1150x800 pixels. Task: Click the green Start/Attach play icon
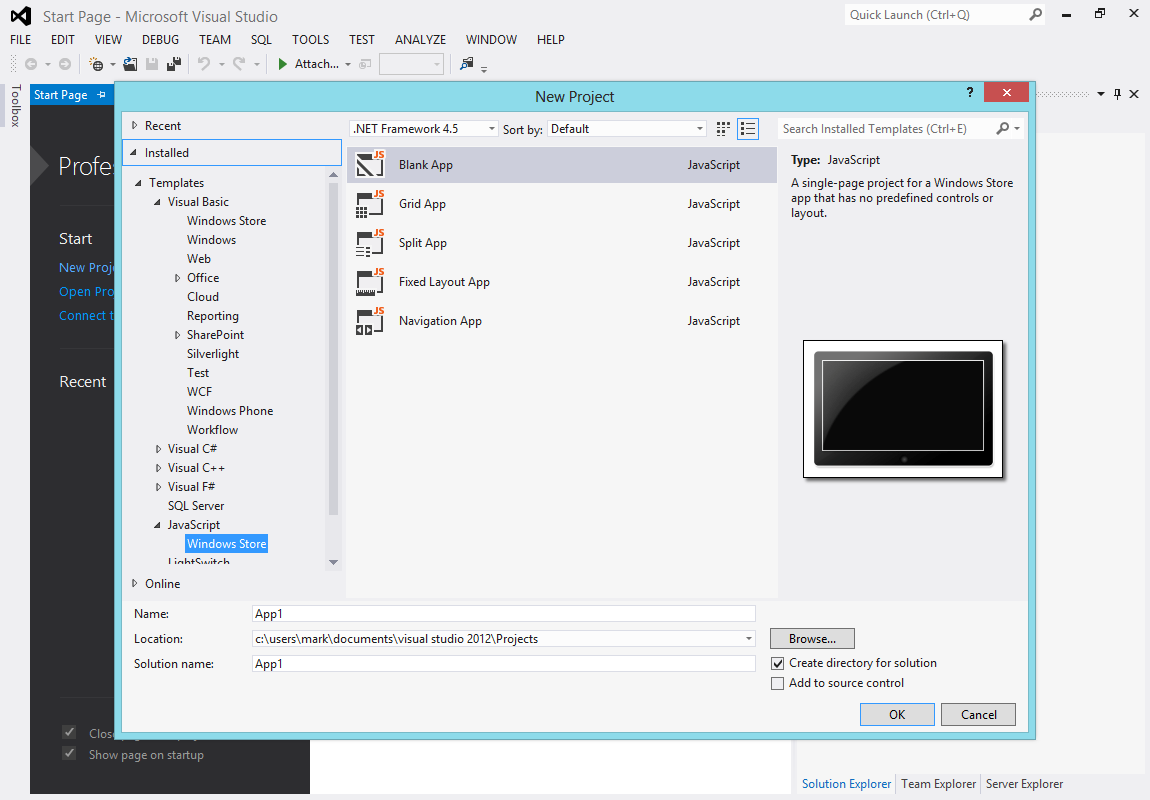click(282, 65)
